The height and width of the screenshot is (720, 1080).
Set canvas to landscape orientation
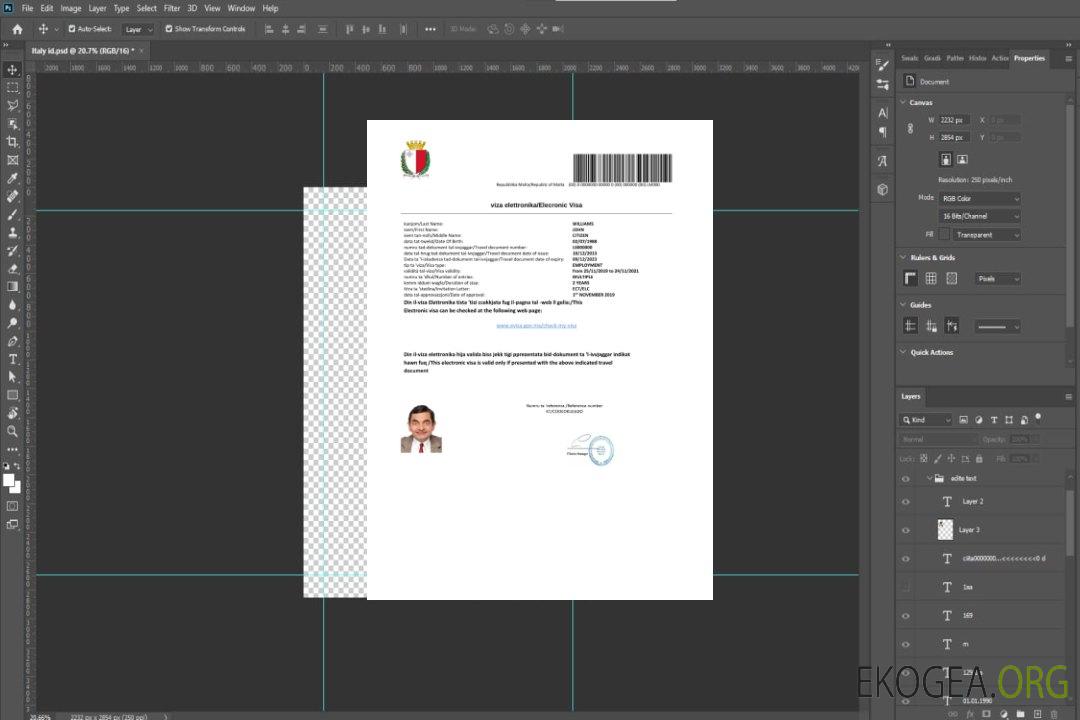(962, 160)
